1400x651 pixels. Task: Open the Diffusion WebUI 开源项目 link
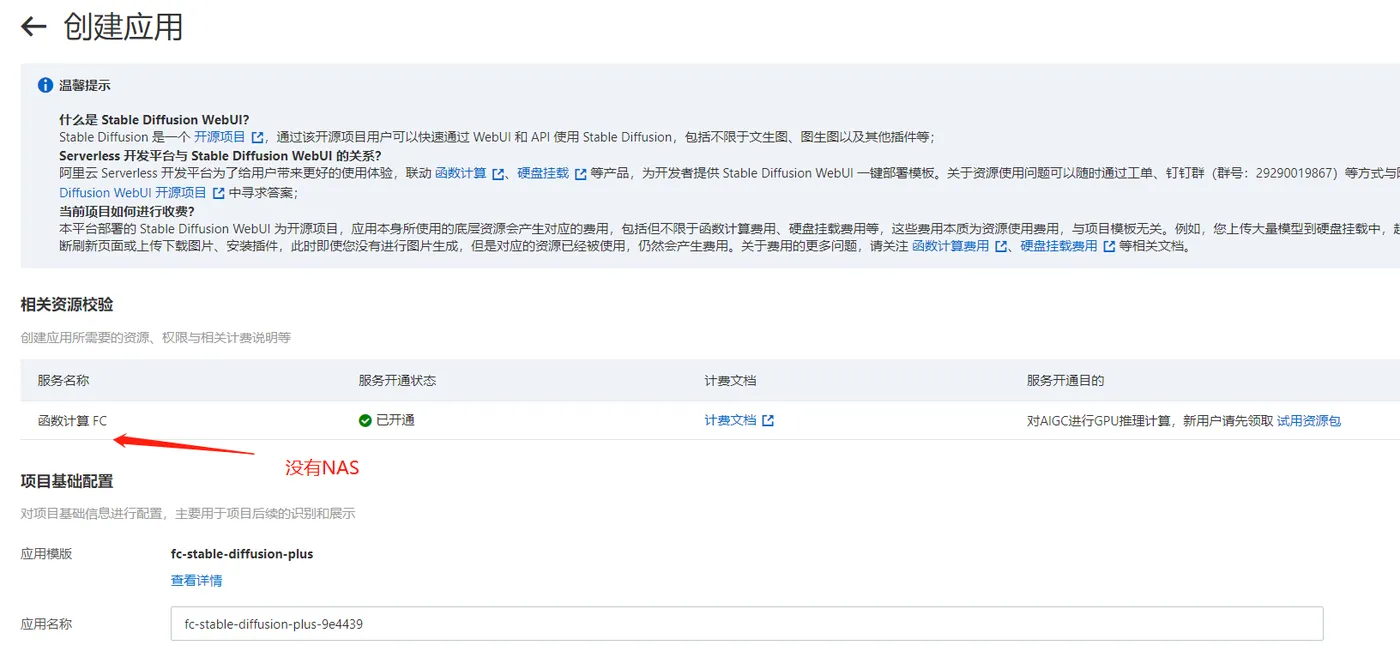tap(133, 192)
